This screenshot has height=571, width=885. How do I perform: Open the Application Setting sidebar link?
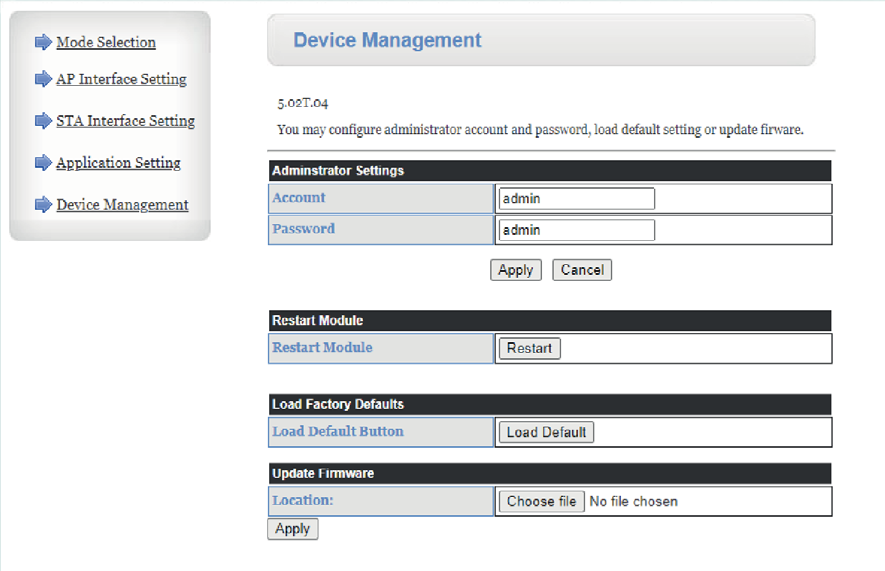pos(118,163)
